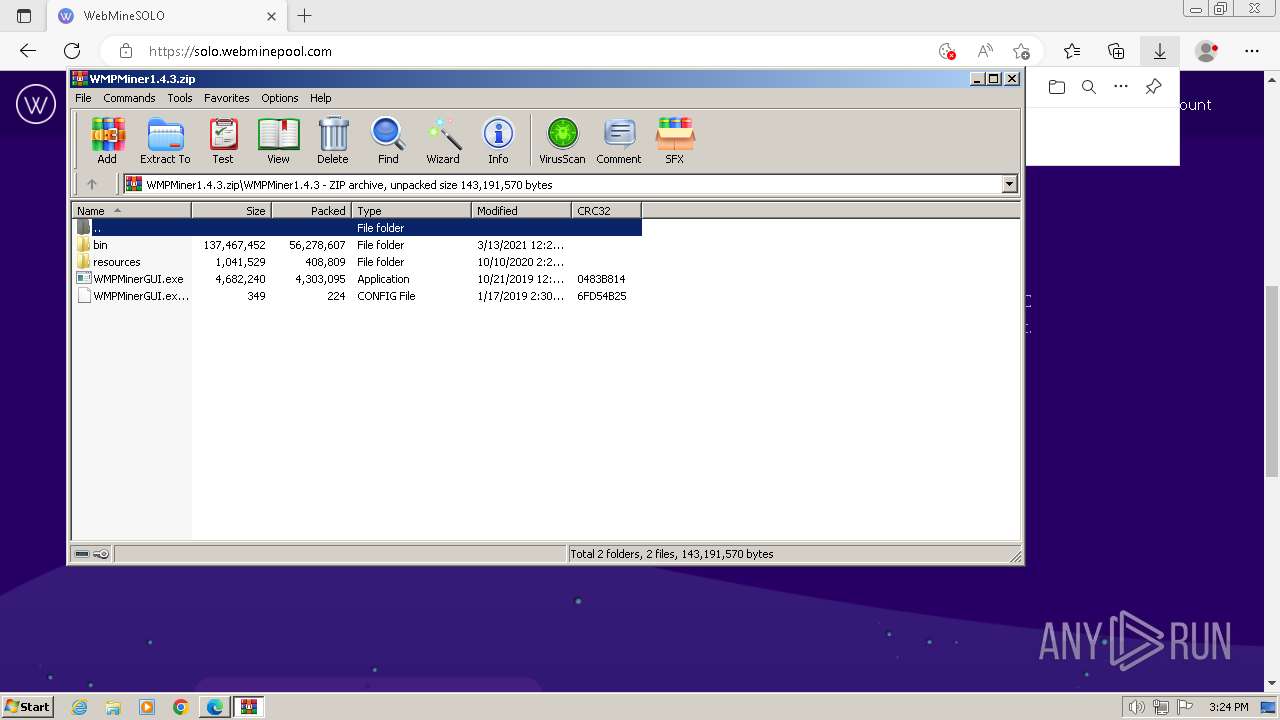Expand the archive path dropdown
Viewport: 1280px width, 720px height.
pyautogui.click(x=1009, y=184)
